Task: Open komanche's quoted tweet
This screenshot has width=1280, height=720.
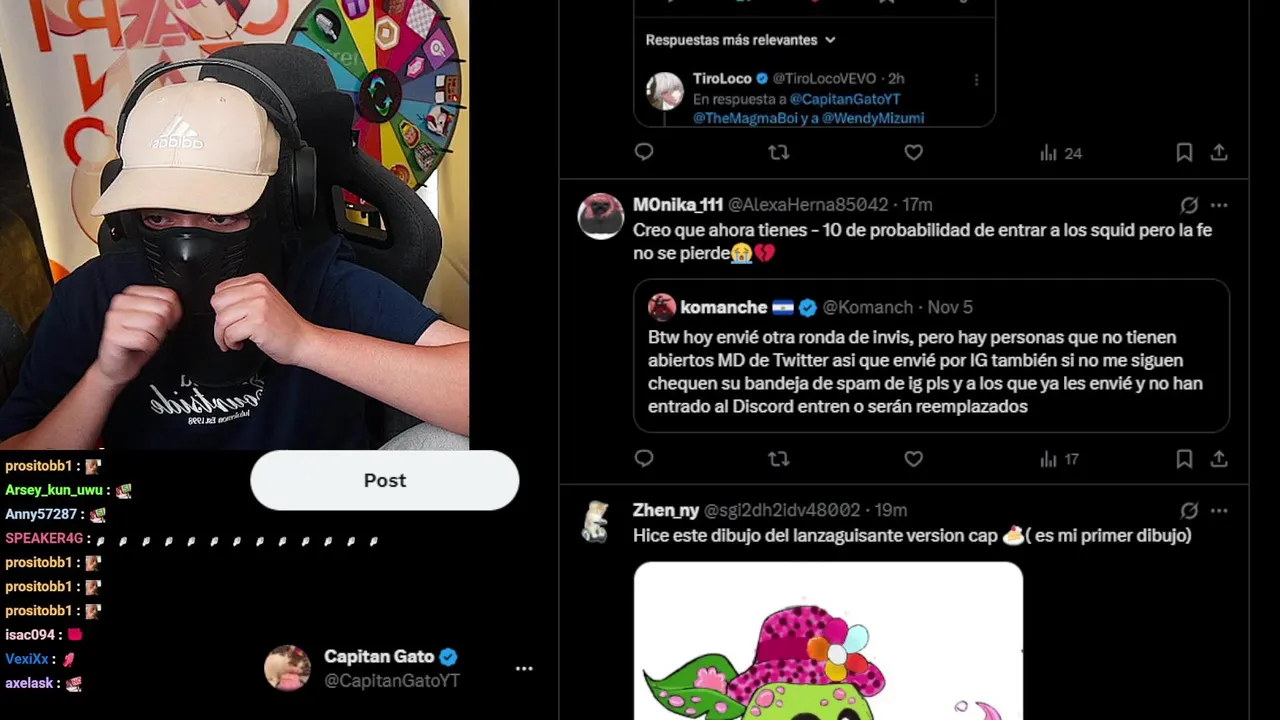Action: (x=931, y=356)
